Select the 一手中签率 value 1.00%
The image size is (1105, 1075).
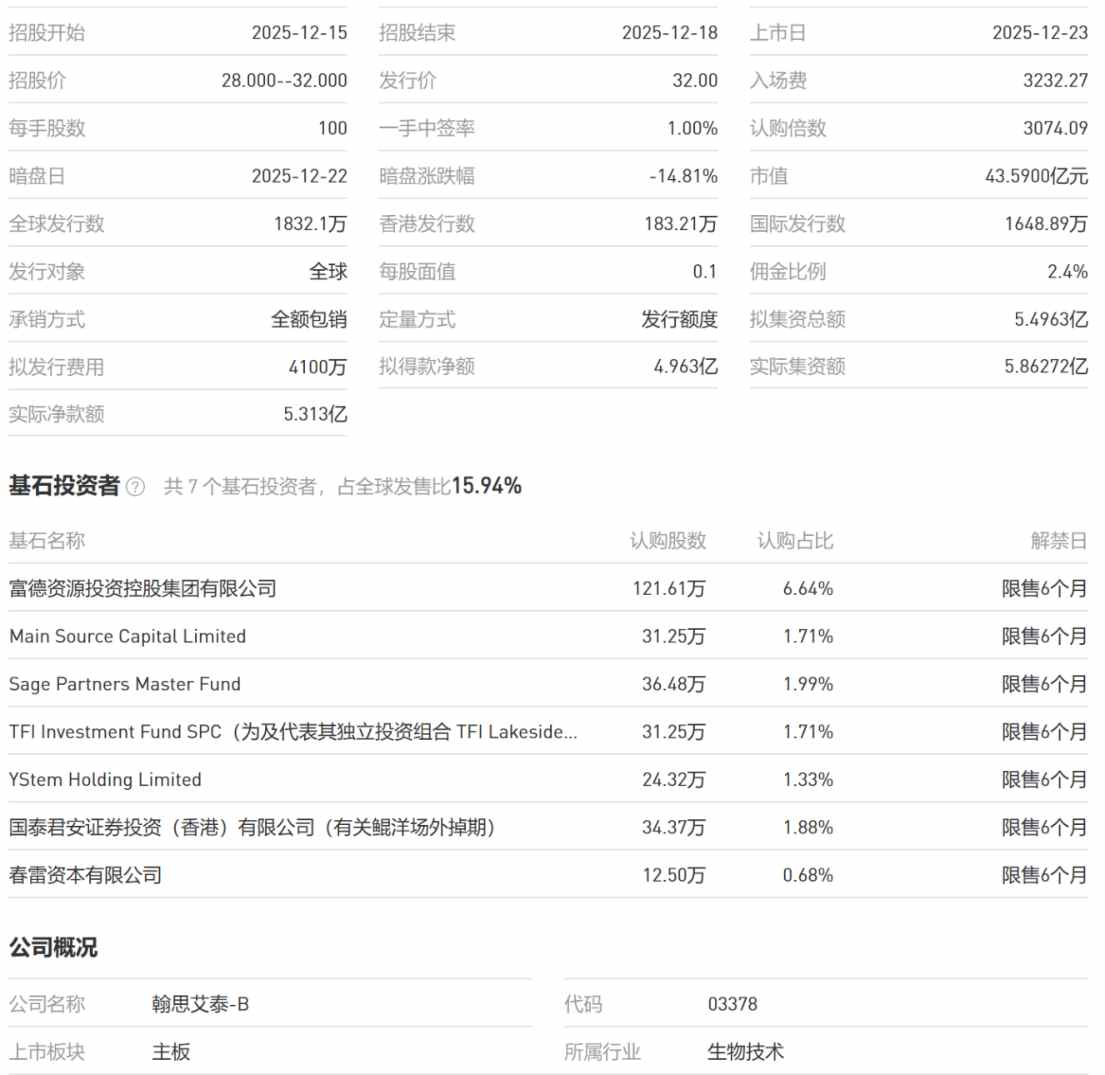pyautogui.click(x=692, y=128)
